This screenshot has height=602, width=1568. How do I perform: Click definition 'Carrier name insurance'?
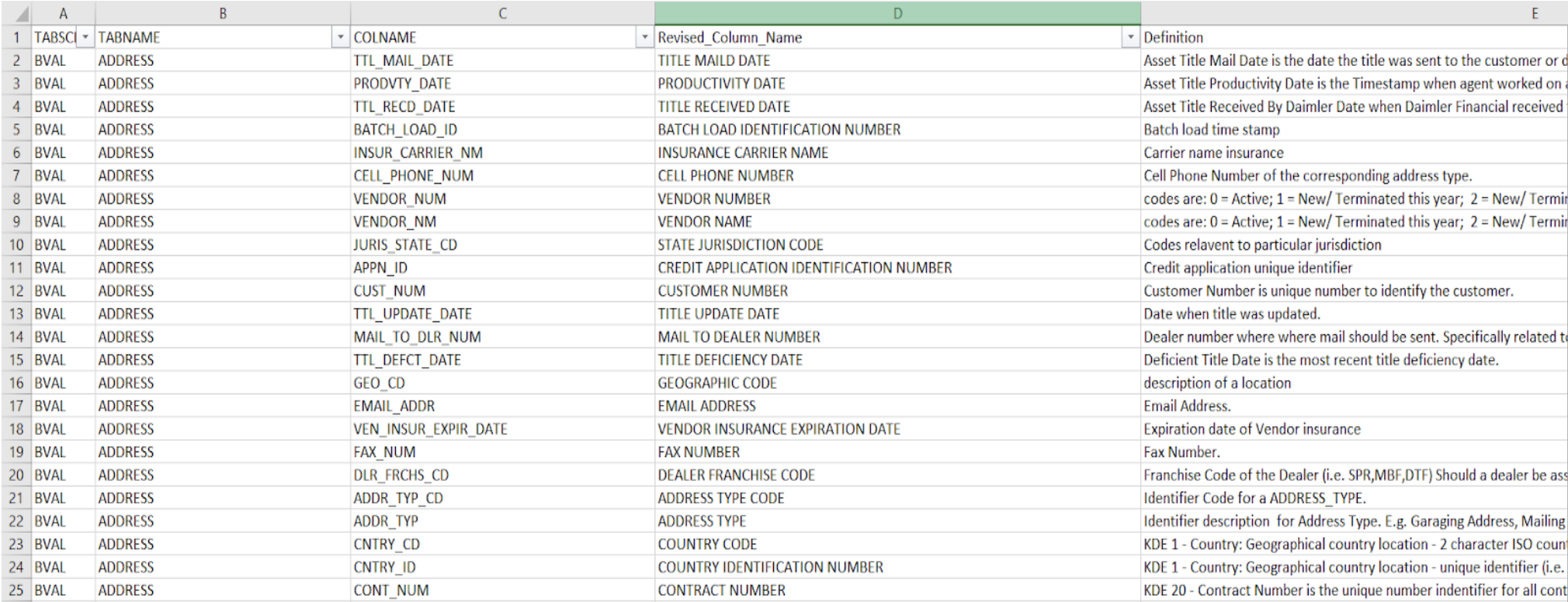[1213, 153]
